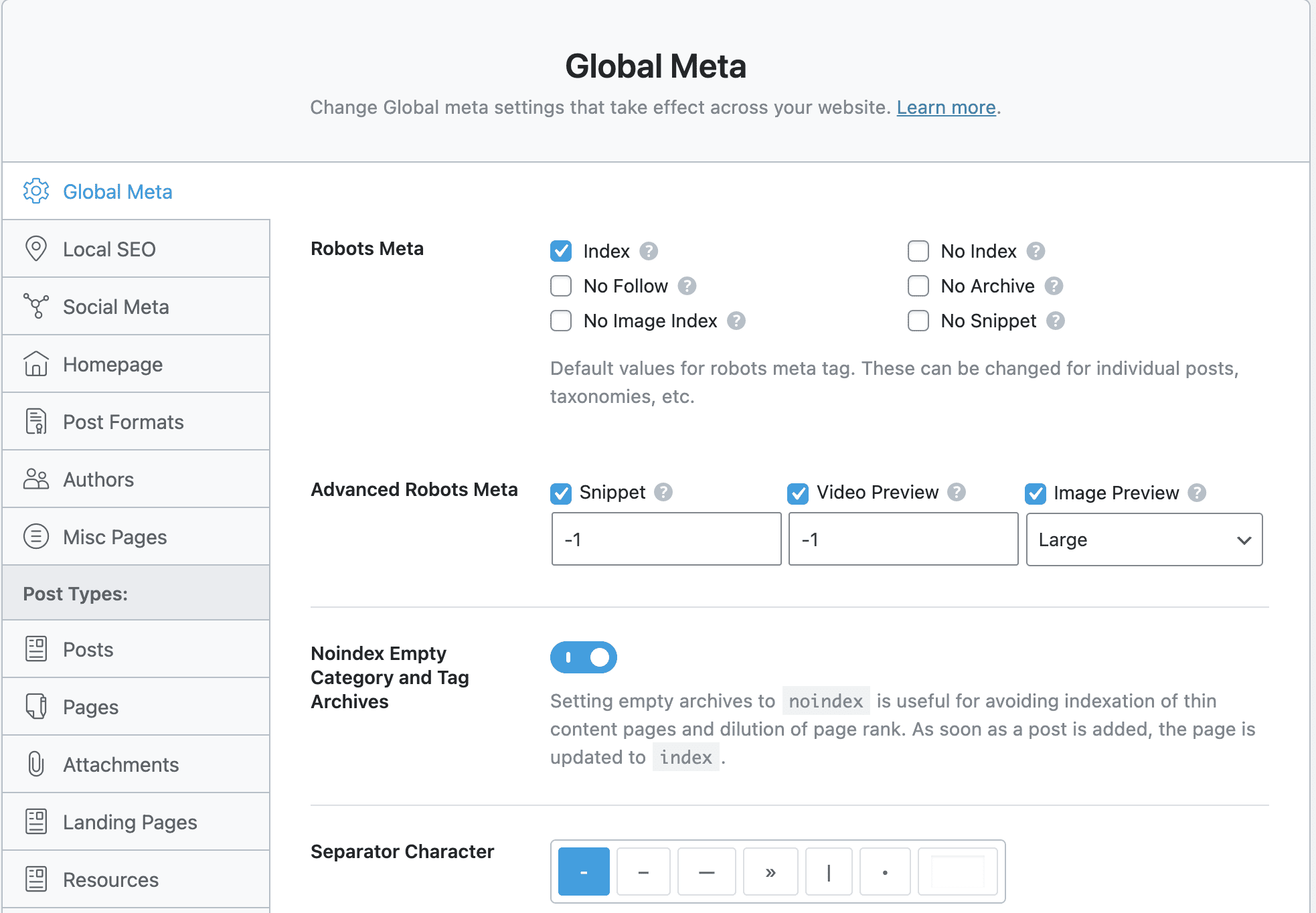Click the Attachments paperclip icon
The image size is (1316, 913).
coord(36,764)
